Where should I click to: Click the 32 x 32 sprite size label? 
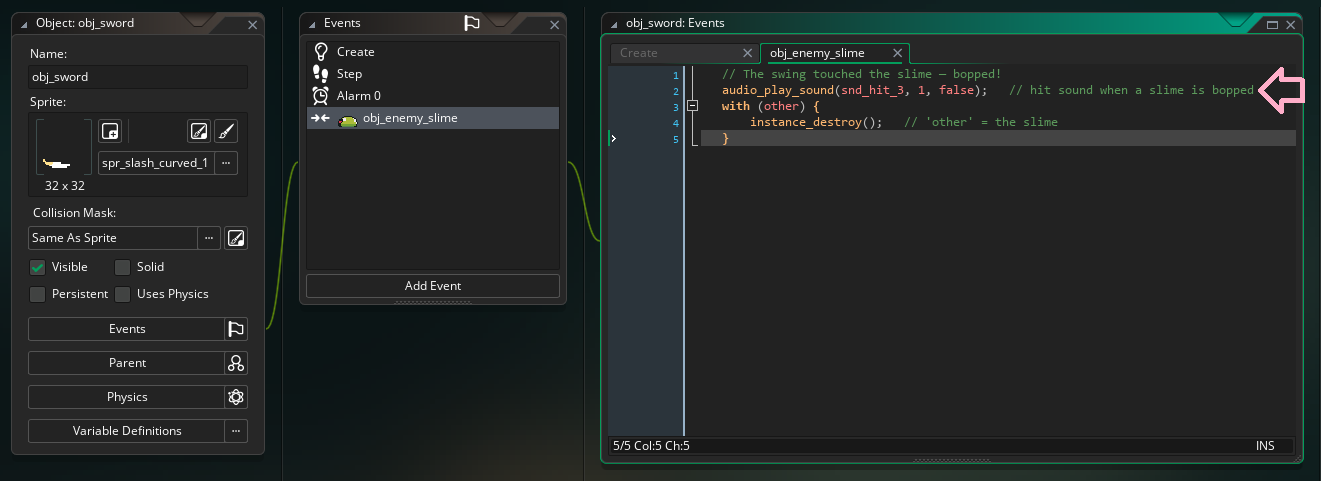(64, 186)
